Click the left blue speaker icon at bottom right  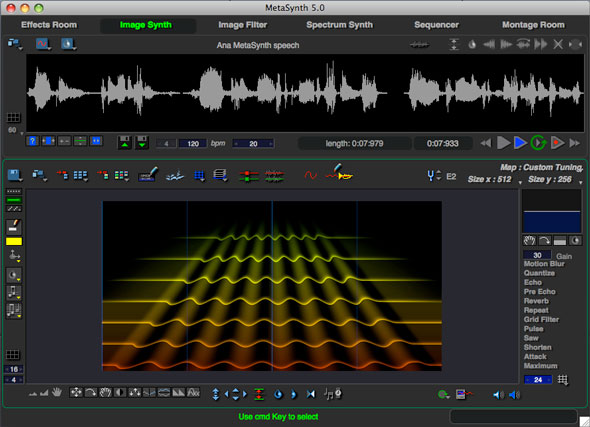coord(498,395)
